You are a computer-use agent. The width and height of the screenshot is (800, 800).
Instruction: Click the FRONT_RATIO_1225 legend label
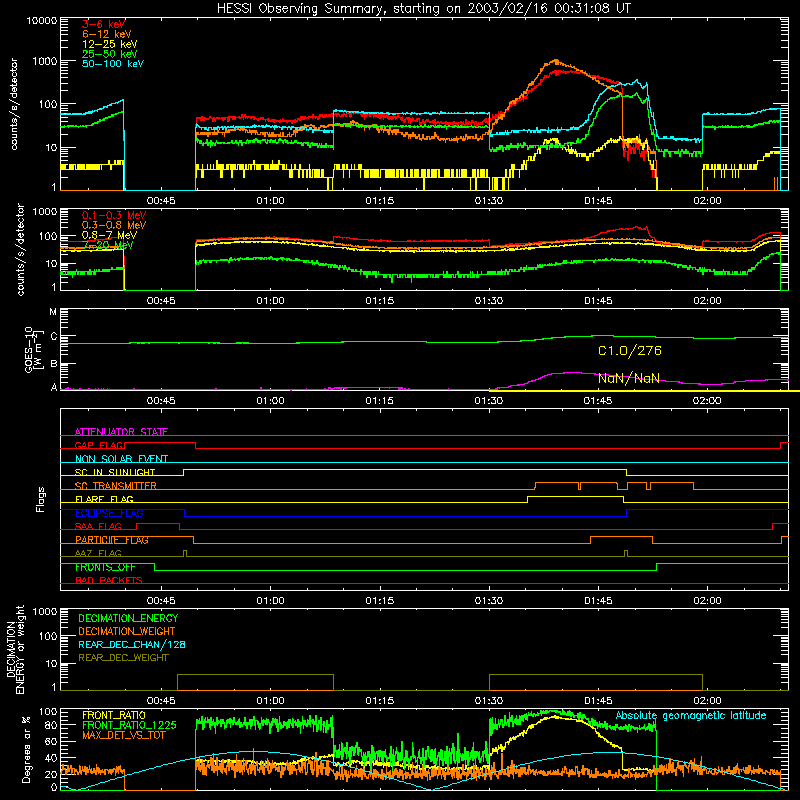[x=129, y=725]
